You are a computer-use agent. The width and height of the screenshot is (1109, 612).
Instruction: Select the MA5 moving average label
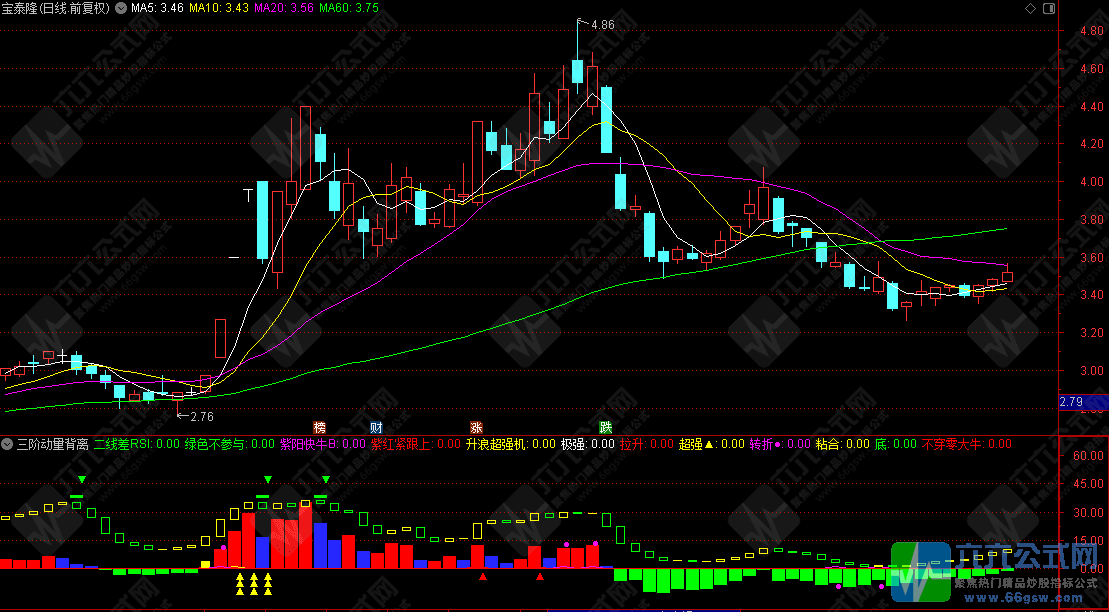point(157,8)
